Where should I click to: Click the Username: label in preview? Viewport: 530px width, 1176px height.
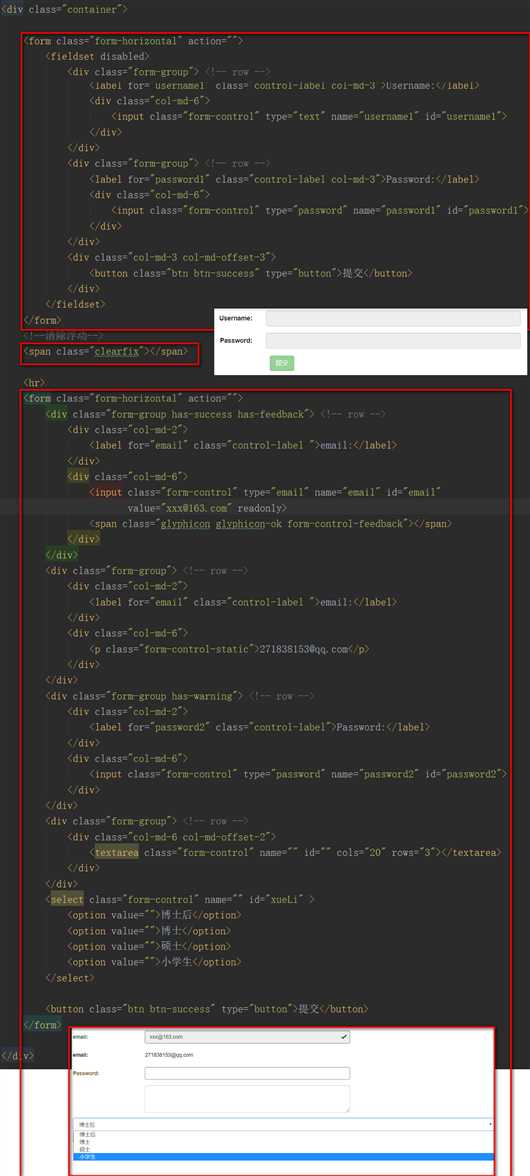point(235,318)
